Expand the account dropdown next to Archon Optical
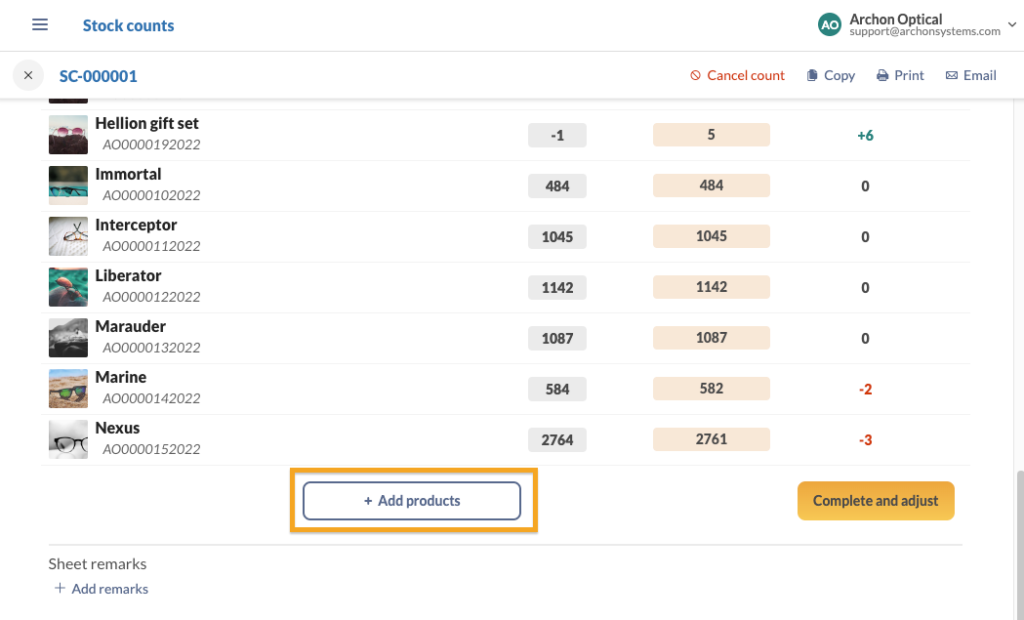The height and width of the screenshot is (620, 1024). pyautogui.click(x=1013, y=24)
